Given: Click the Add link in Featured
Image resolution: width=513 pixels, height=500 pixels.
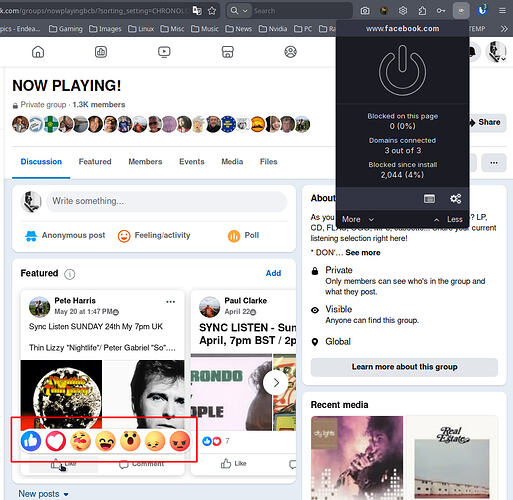Looking at the screenshot, I should pyautogui.click(x=273, y=273).
